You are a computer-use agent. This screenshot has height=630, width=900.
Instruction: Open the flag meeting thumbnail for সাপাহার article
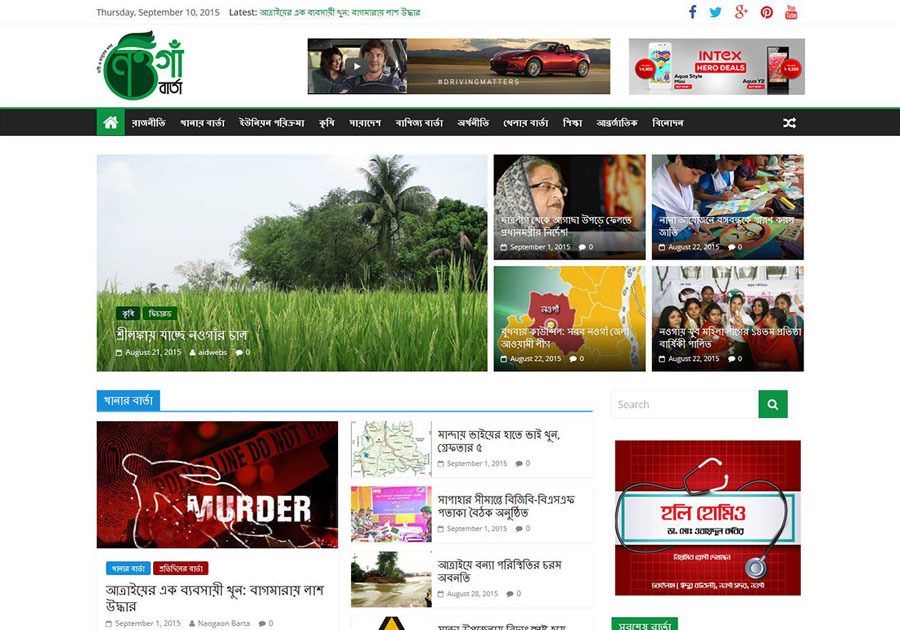click(391, 514)
